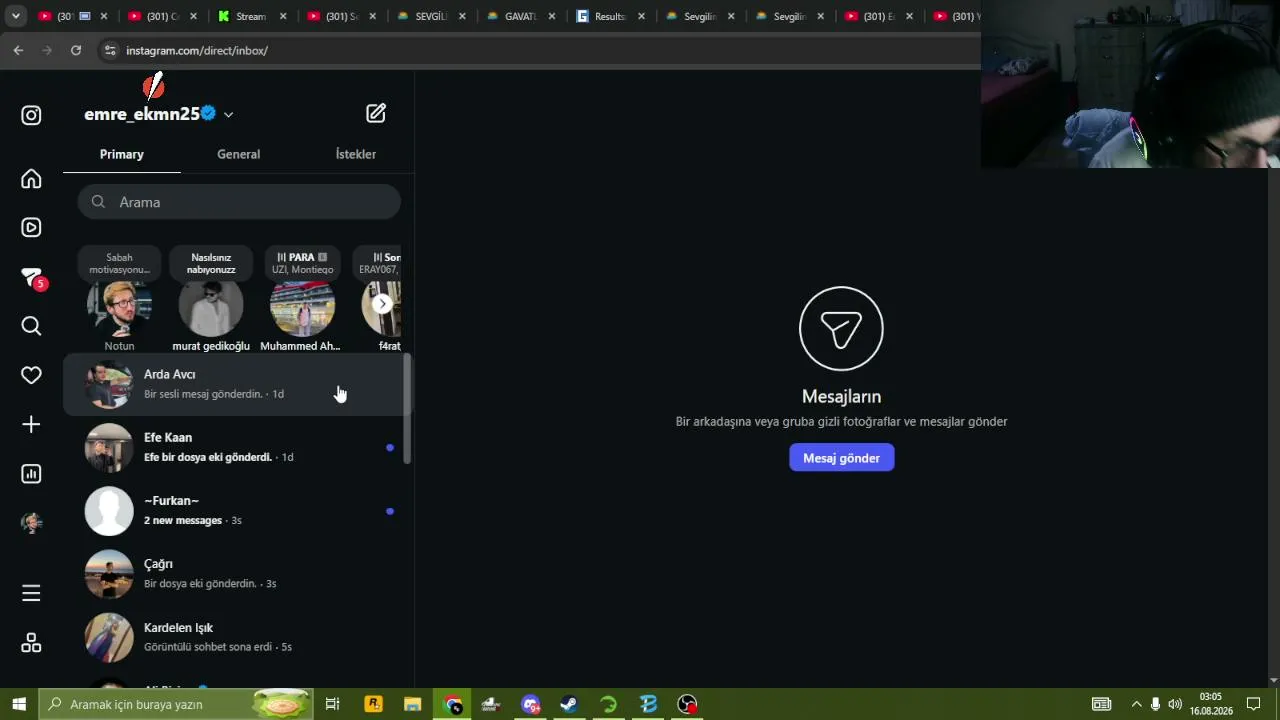Image resolution: width=1280 pixels, height=720 pixels.
Task: Switch to the Primary inbox tab
Action: click(x=122, y=154)
